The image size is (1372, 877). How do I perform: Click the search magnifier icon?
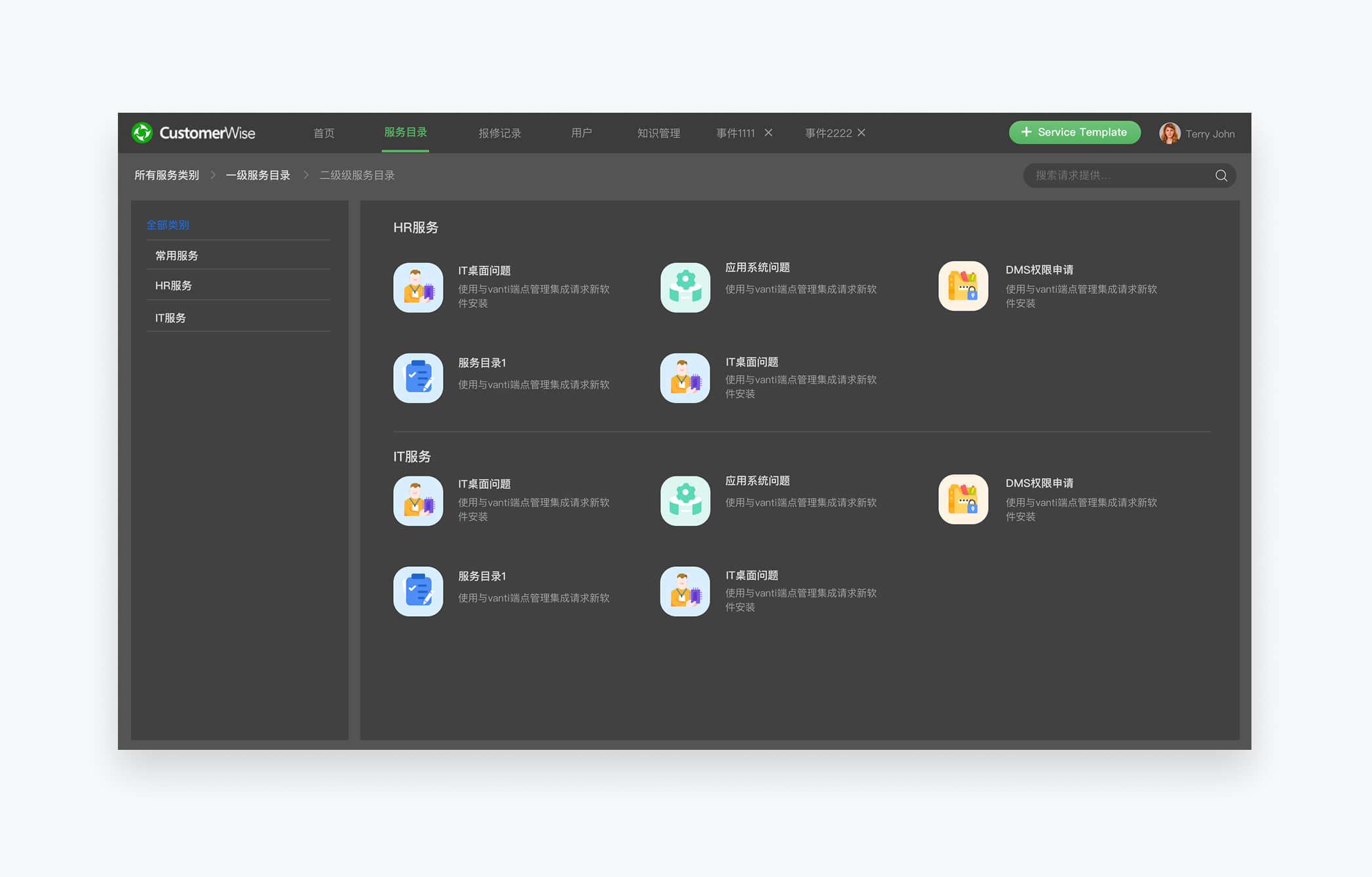(1221, 175)
